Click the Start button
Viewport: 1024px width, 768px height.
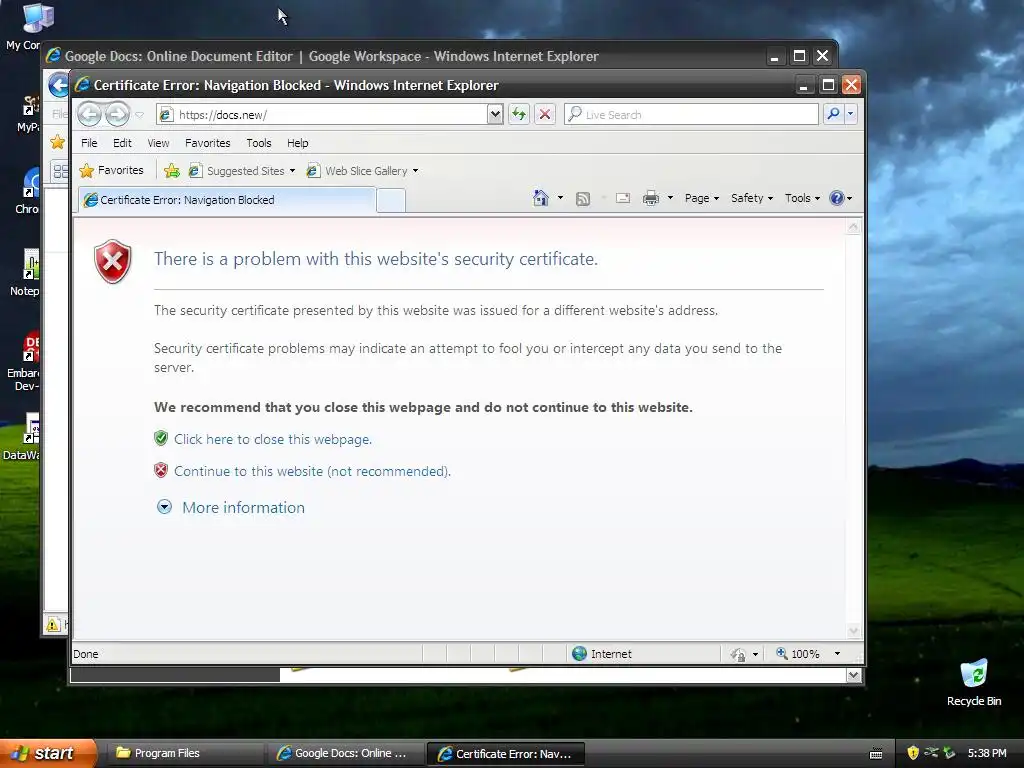point(47,753)
